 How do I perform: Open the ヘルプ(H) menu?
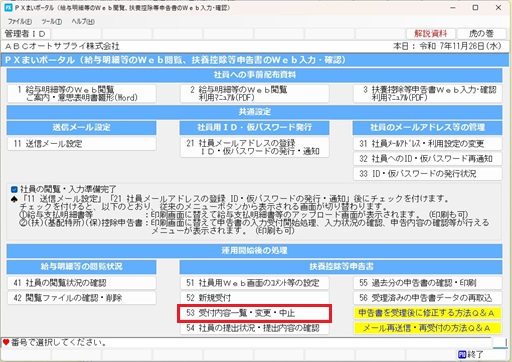coord(83,21)
